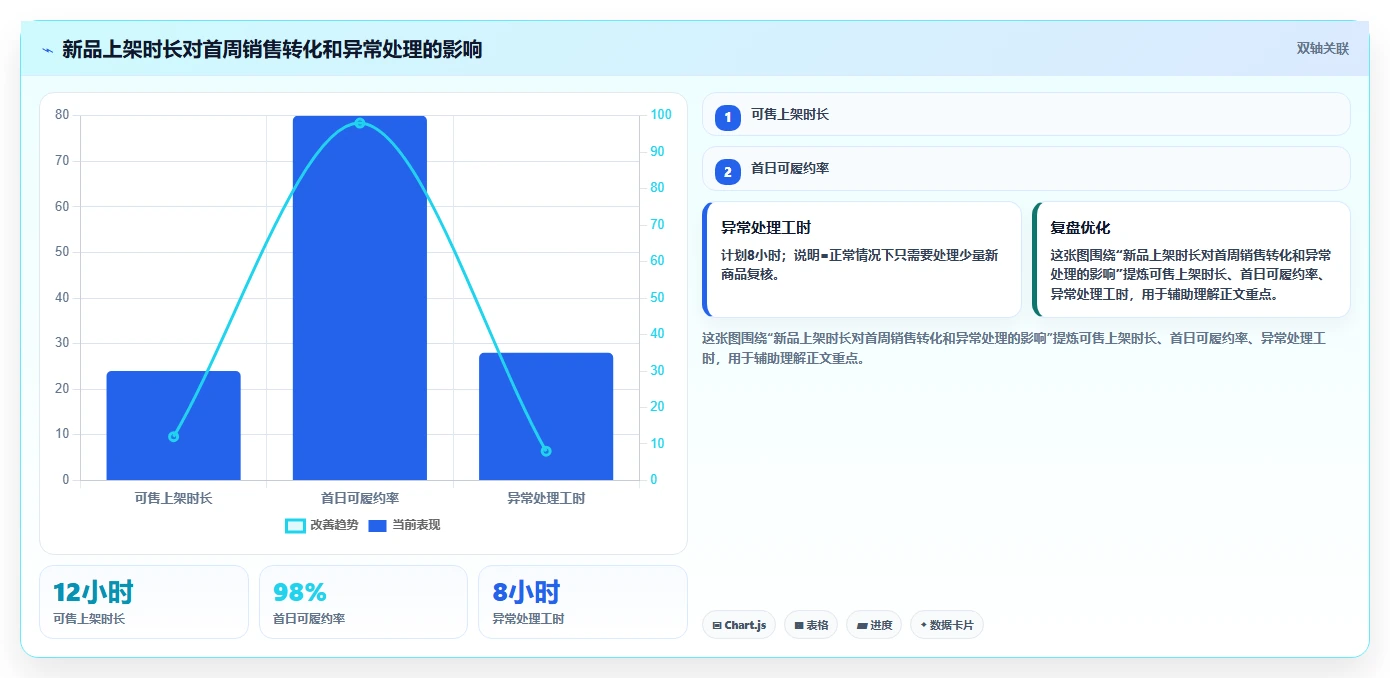Click the 首日可履约率 x-axis label
Image resolution: width=1390 pixels, height=678 pixels.
pyautogui.click(x=360, y=498)
